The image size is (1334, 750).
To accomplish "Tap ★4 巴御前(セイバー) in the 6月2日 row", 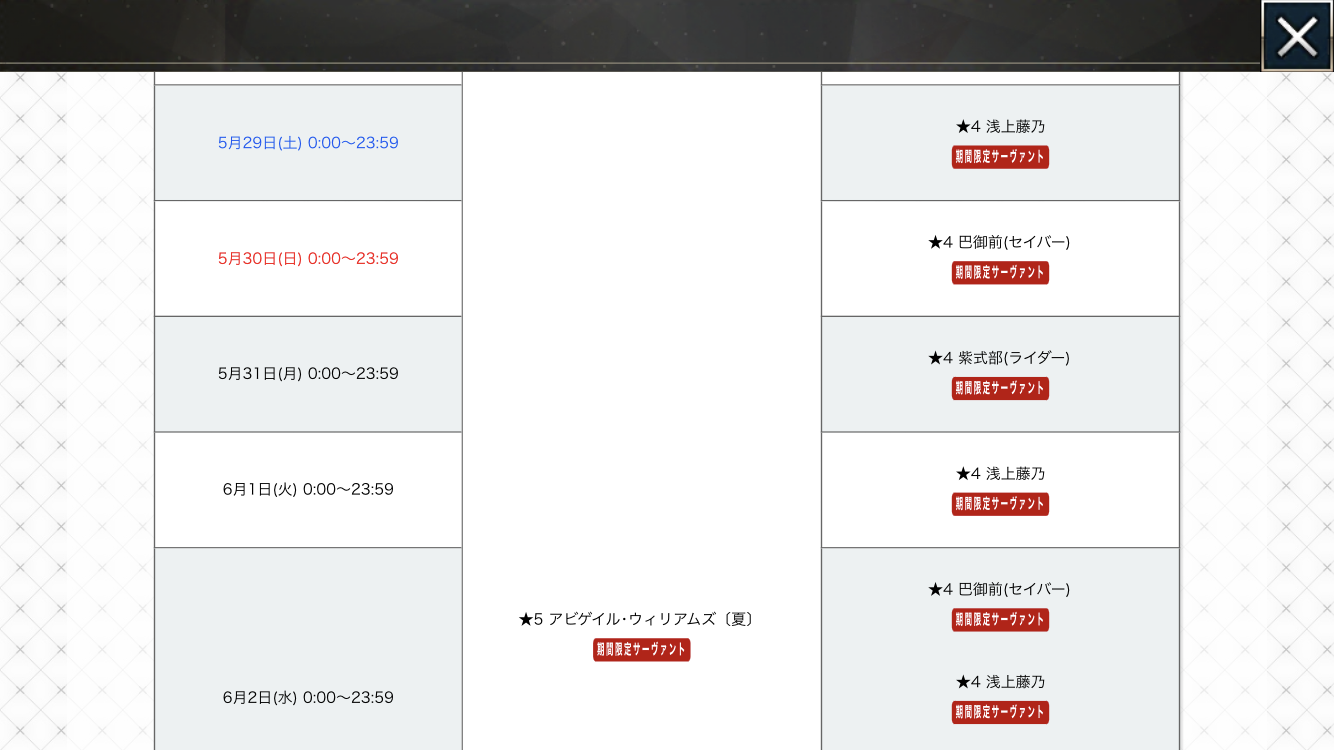I will tap(1000, 589).
